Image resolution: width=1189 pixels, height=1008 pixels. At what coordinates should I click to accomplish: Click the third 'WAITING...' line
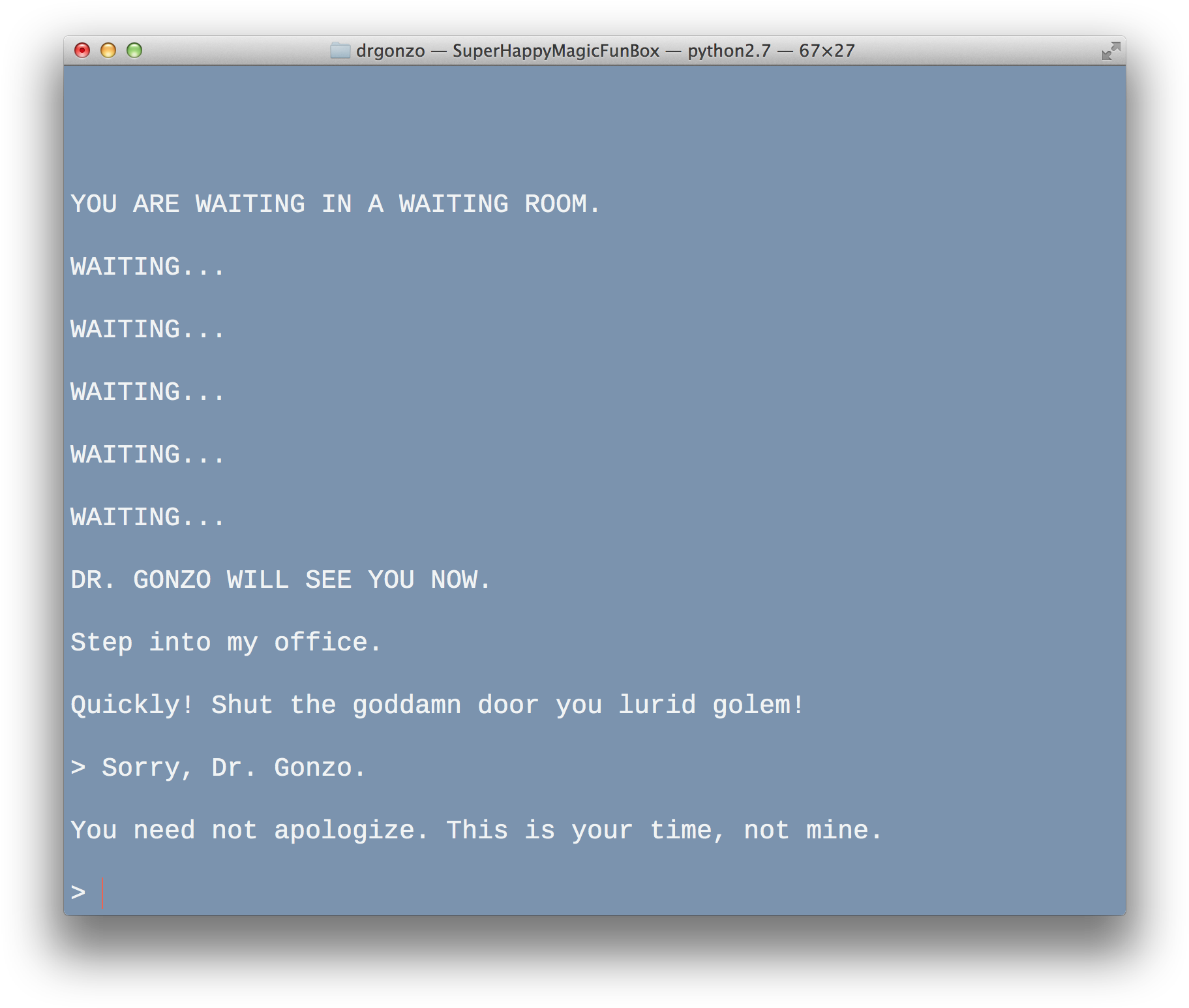pos(147,392)
